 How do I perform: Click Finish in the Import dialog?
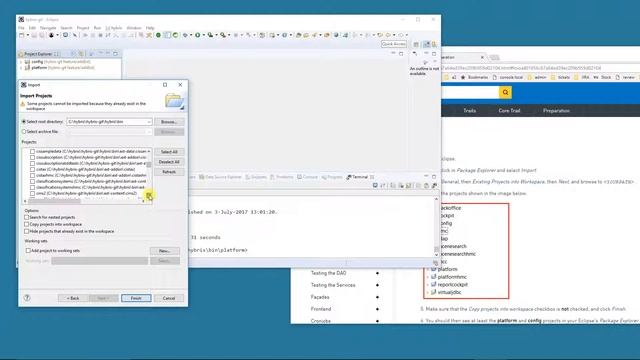click(136, 298)
